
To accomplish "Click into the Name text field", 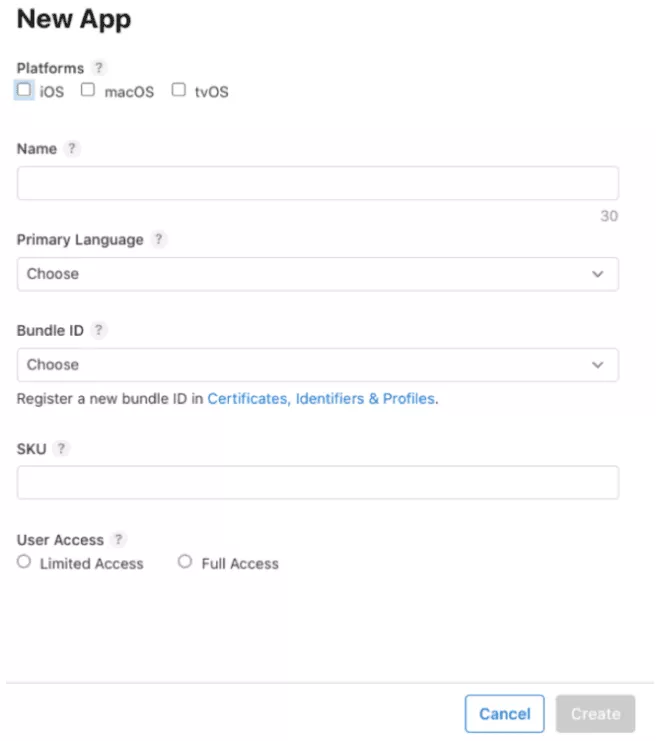I will pyautogui.click(x=317, y=183).
